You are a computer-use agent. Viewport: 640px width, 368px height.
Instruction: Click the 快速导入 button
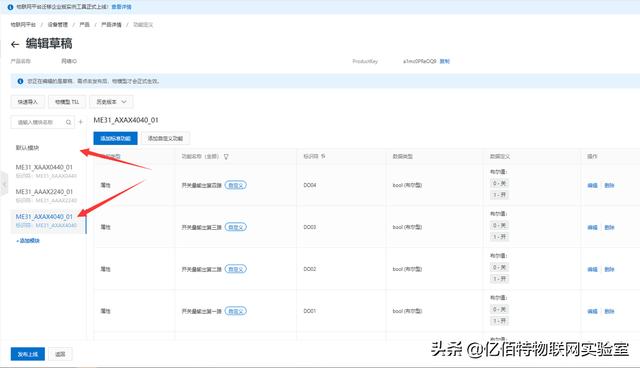point(27,102)
